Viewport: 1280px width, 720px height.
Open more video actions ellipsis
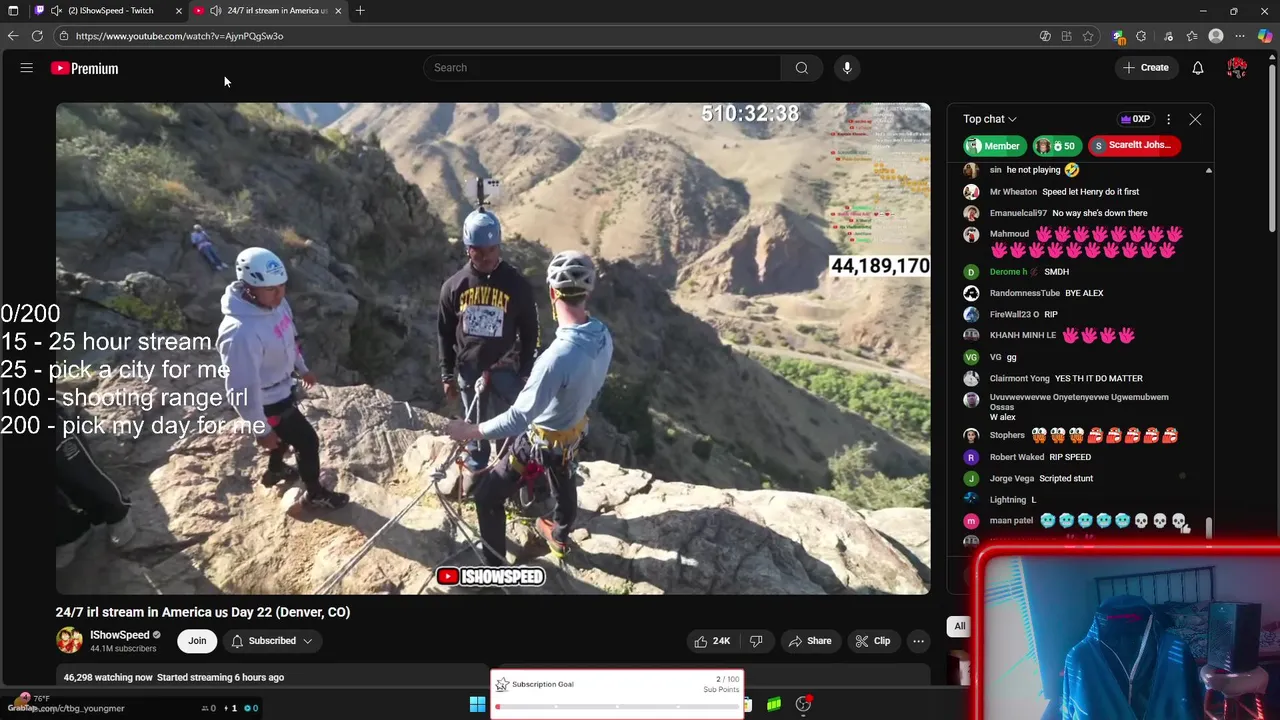coord(918,641)
